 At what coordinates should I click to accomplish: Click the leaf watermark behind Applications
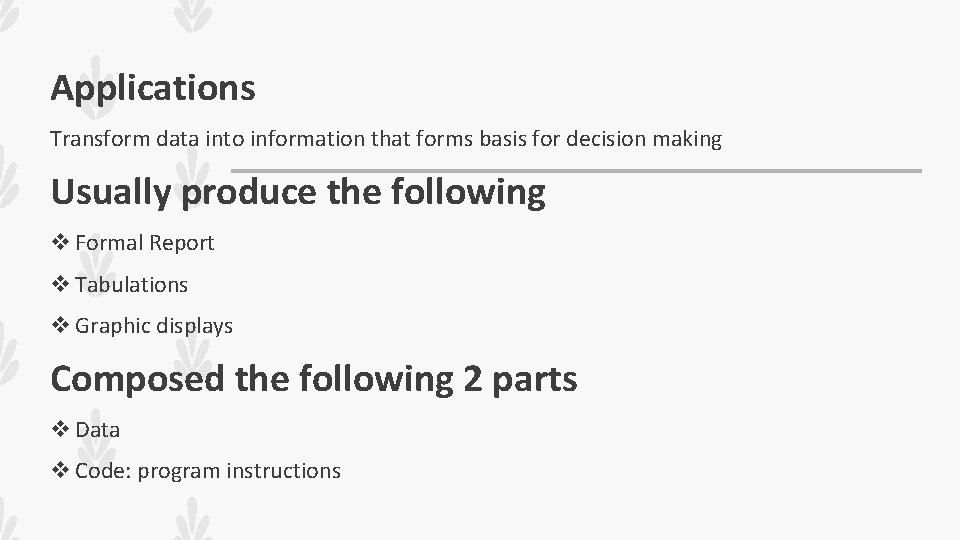pos(96,88)
